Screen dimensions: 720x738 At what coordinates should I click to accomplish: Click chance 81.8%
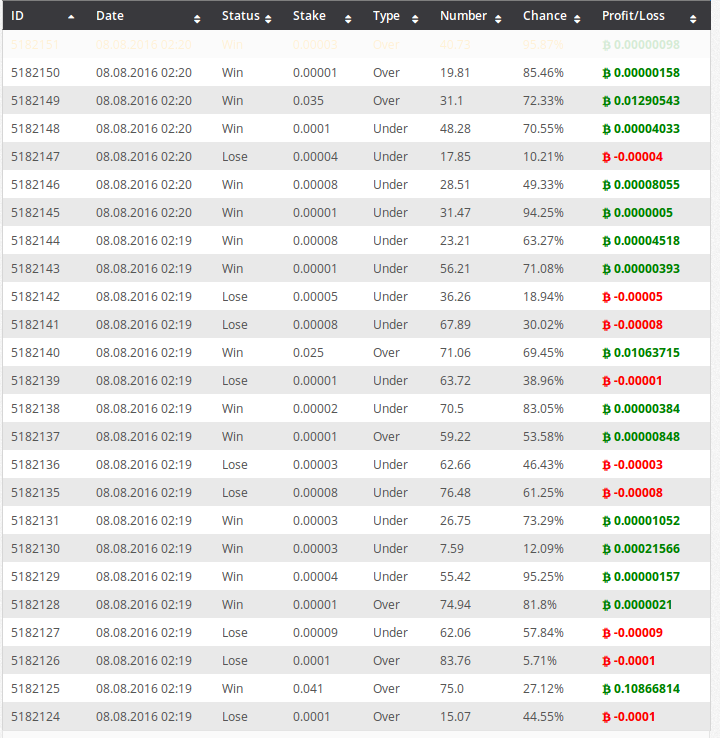pos(540,605)
